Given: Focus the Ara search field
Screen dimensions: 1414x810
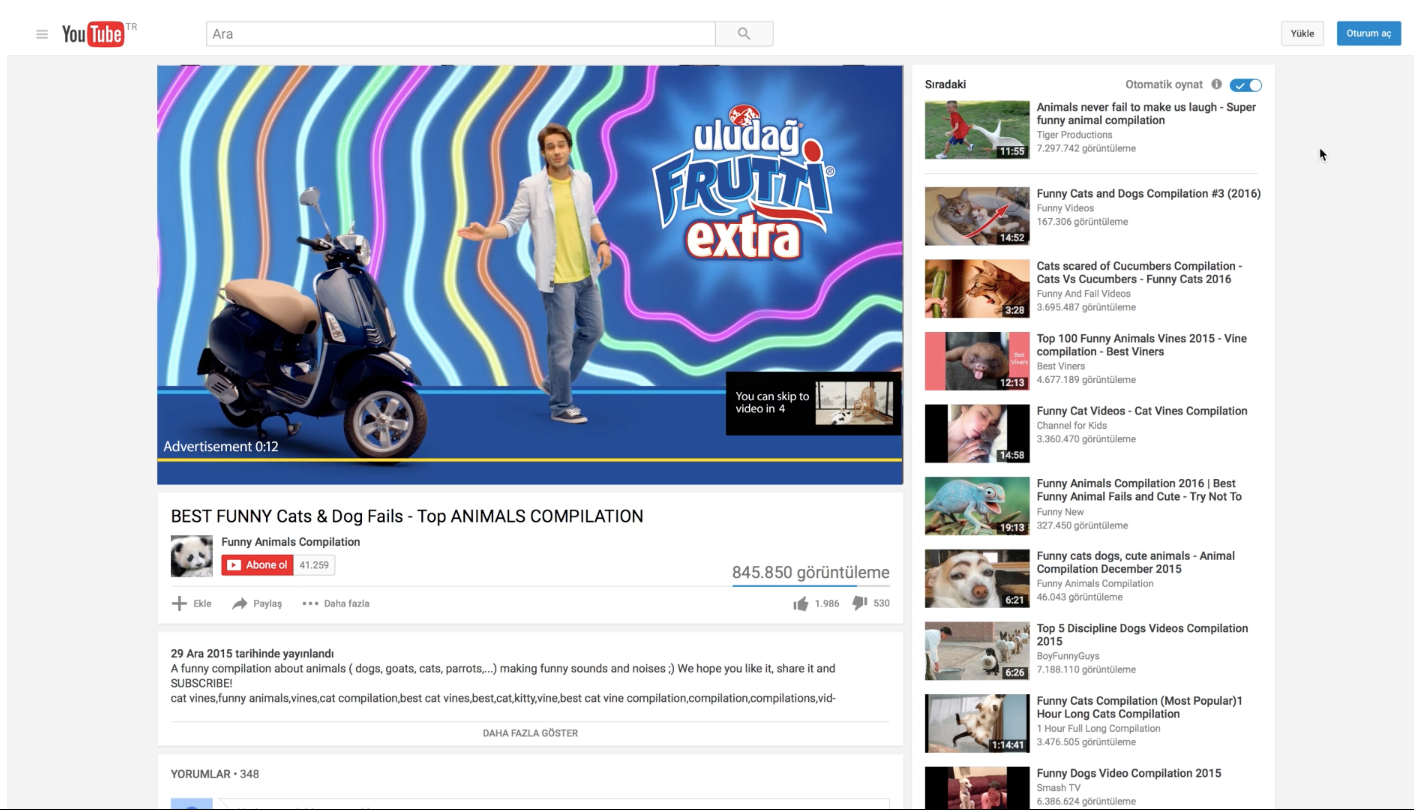Looking at the screenshot, I should click(461, 34).
